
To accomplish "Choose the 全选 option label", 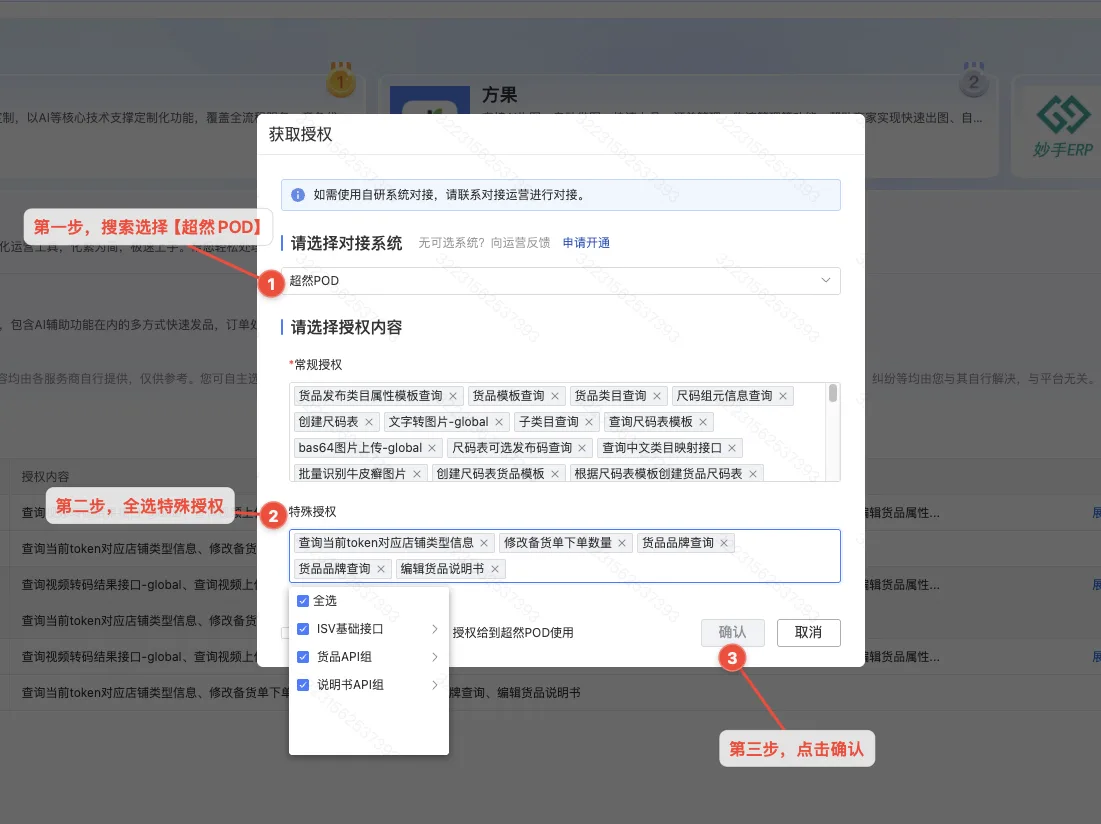I will (x=325, y=601).
